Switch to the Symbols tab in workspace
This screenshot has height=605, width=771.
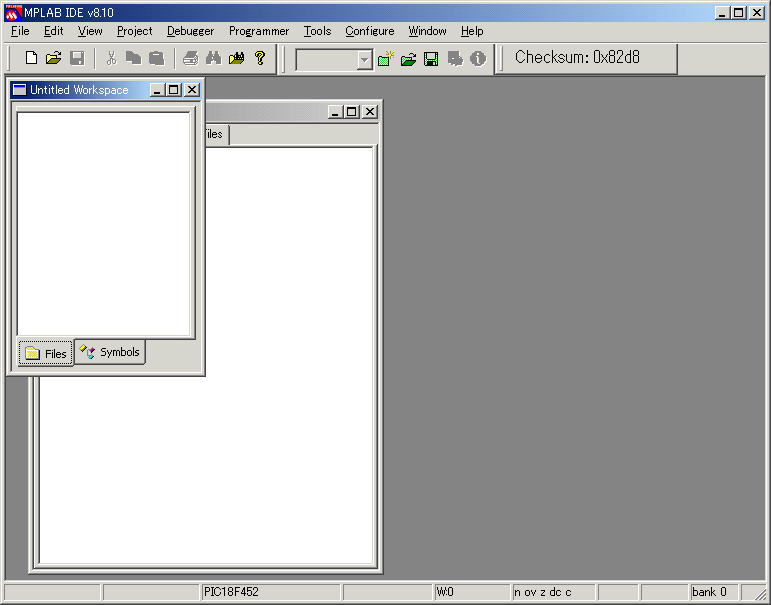[110, 352]
